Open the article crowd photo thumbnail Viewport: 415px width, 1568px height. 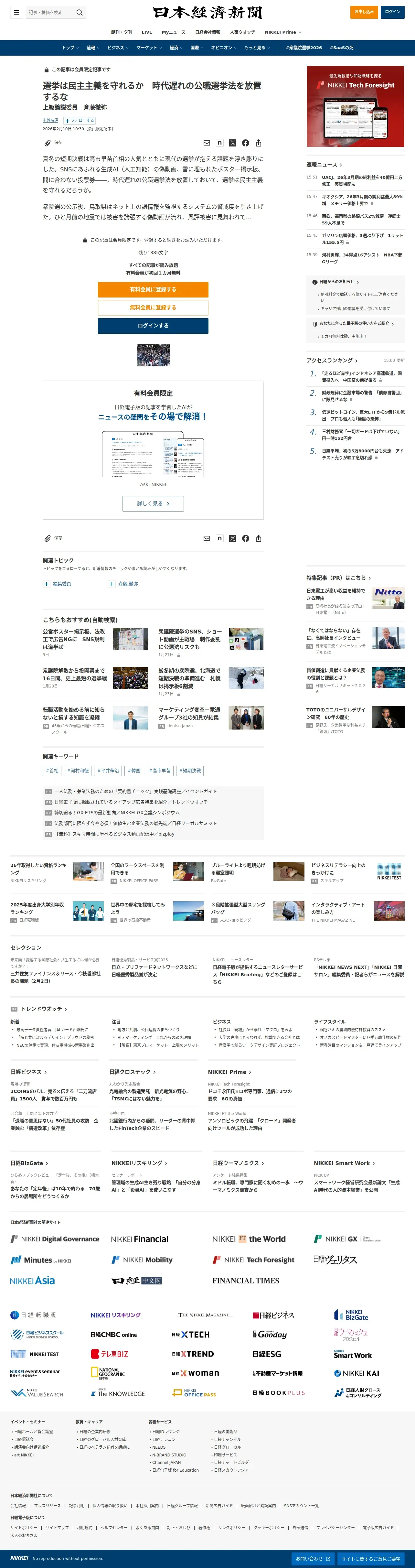pos(153,355)
